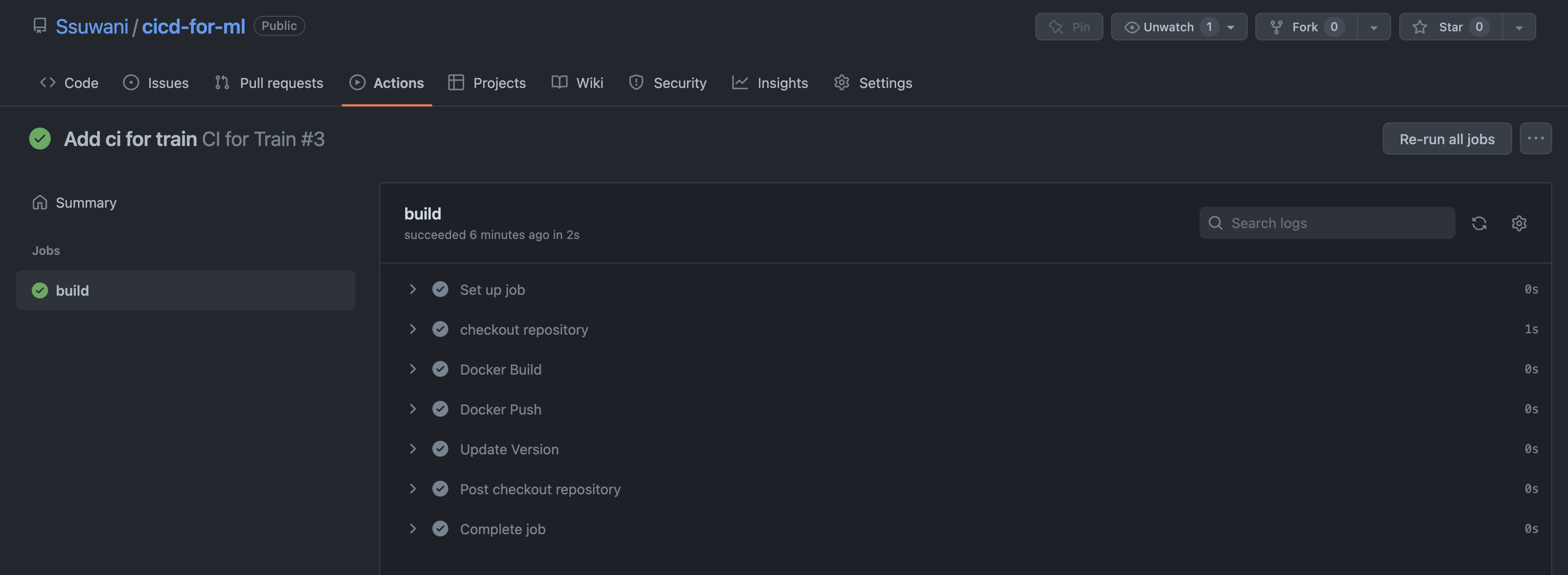View the Insights tab
Image resolution: width=1568 pixels, height=575 pixels.
coord(770,83)
